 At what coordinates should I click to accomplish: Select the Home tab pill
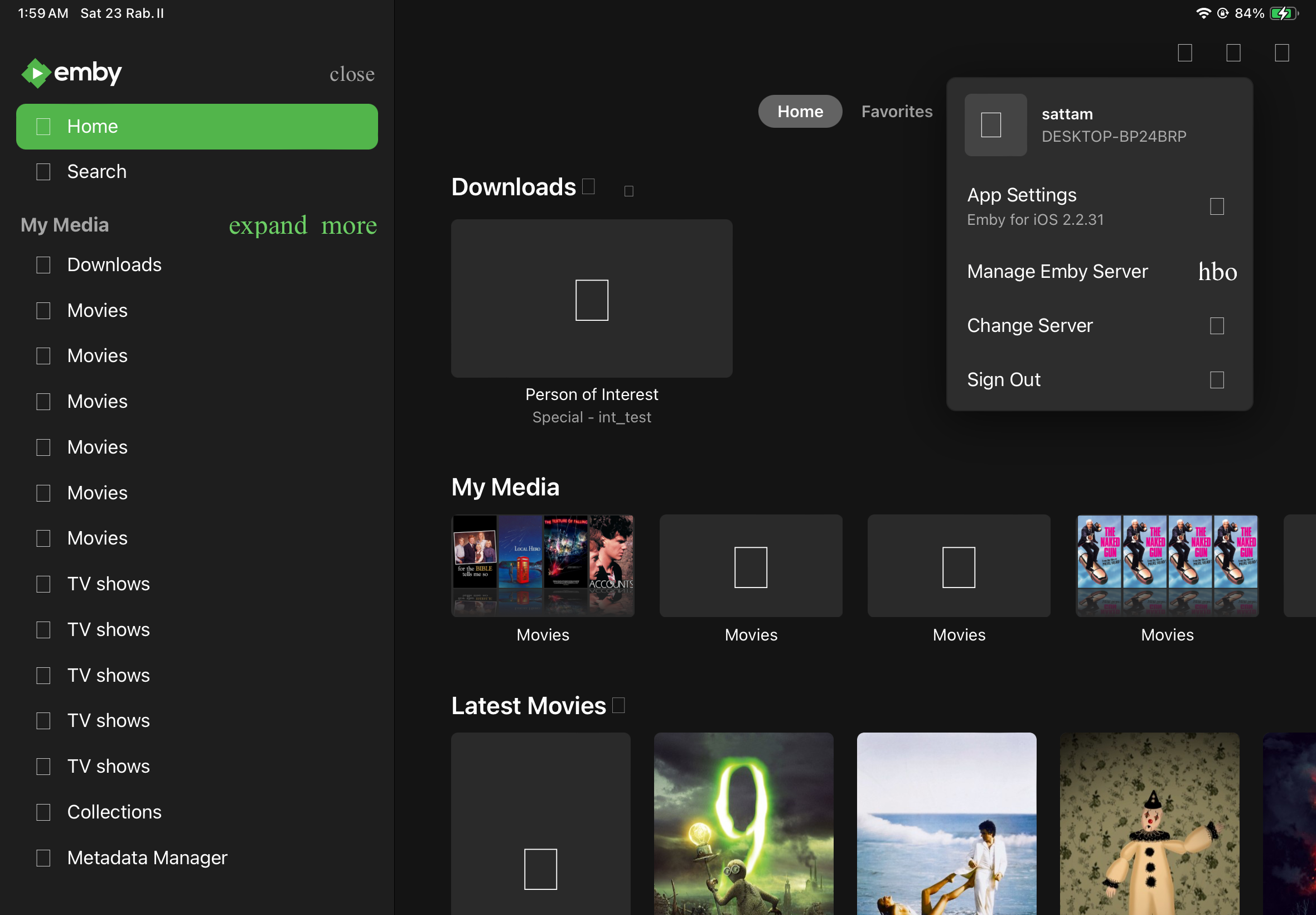(800, 111)
